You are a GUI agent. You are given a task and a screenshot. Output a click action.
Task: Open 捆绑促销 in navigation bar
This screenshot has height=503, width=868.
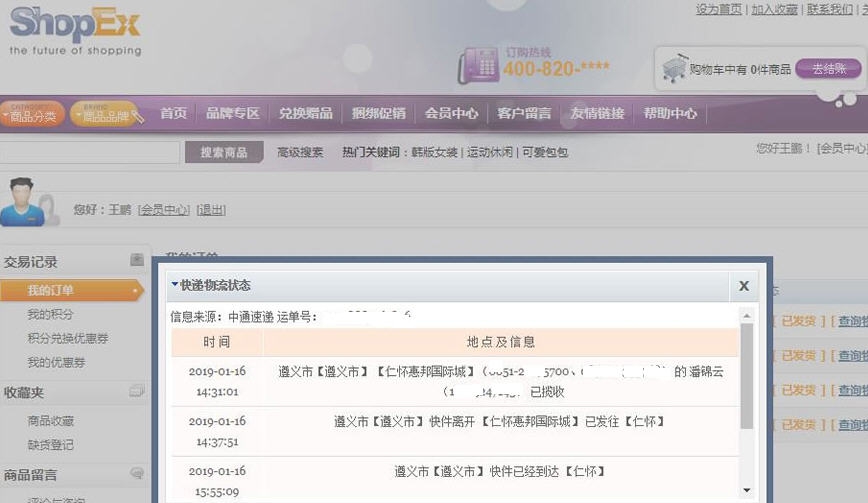tap(379, 113)
